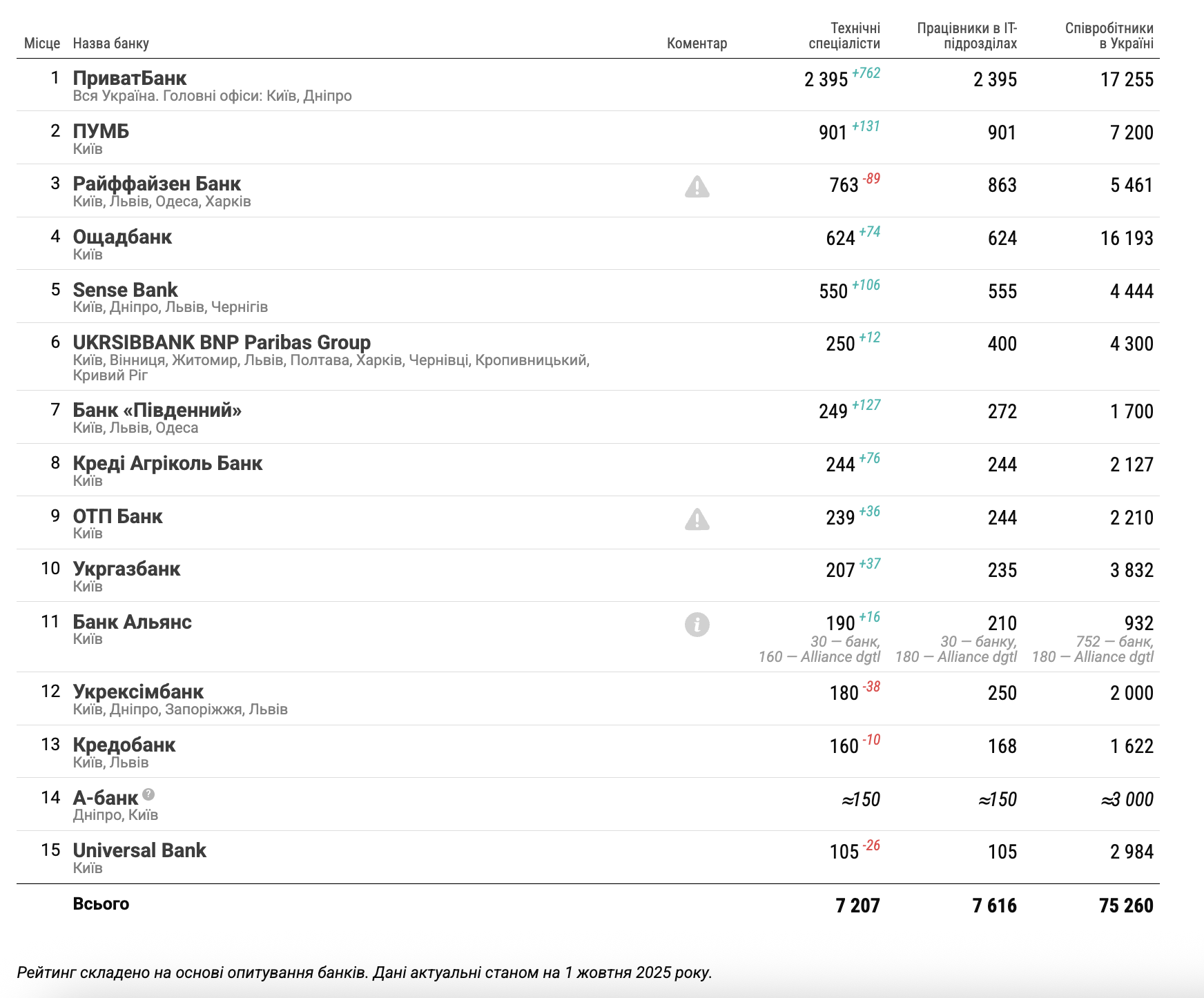Click the Укрексімбанк bank name

click(138, 692)
